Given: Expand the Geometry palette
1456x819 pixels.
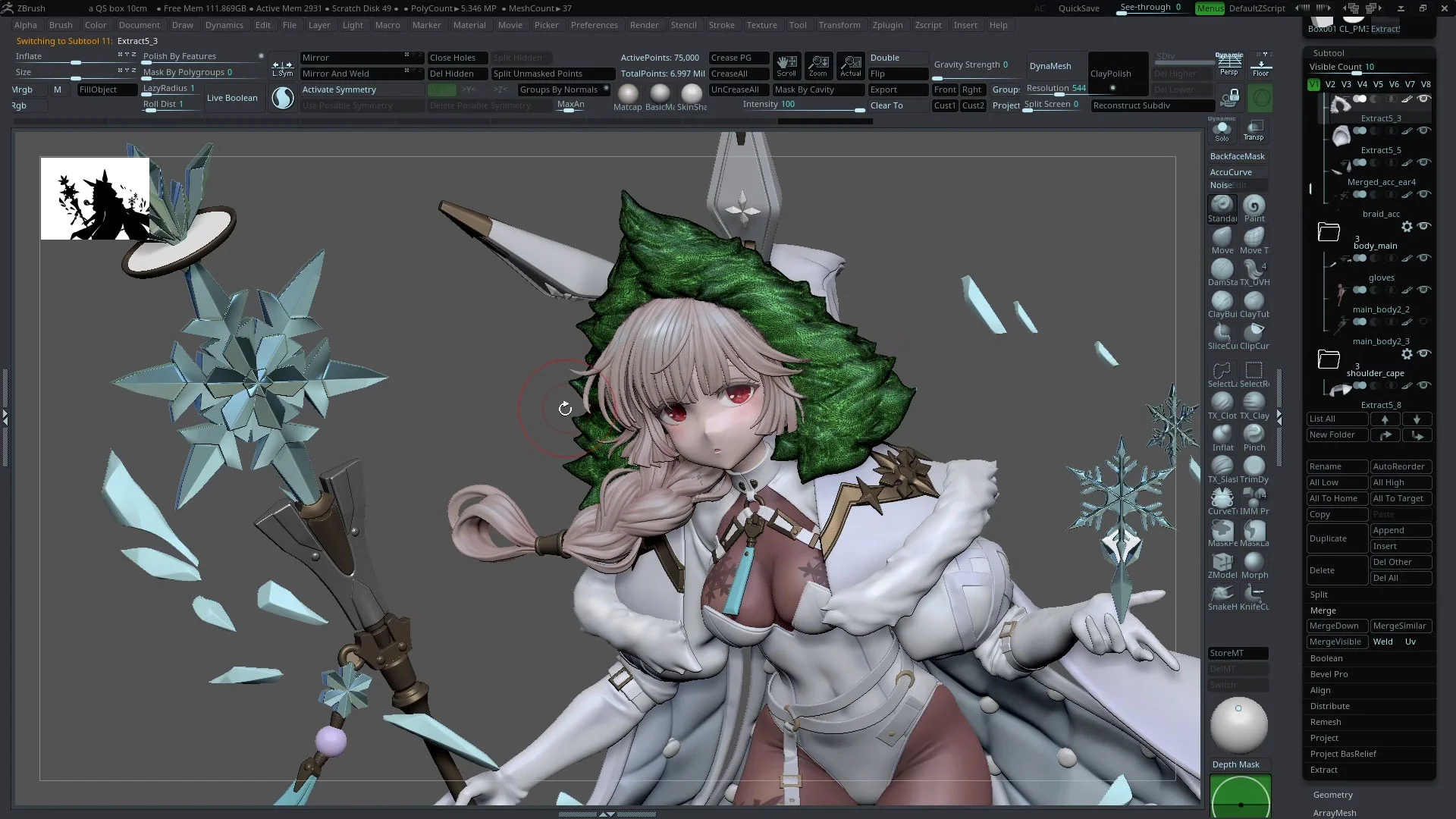Looking at the screenshot, I should (x=1332, y=795).
